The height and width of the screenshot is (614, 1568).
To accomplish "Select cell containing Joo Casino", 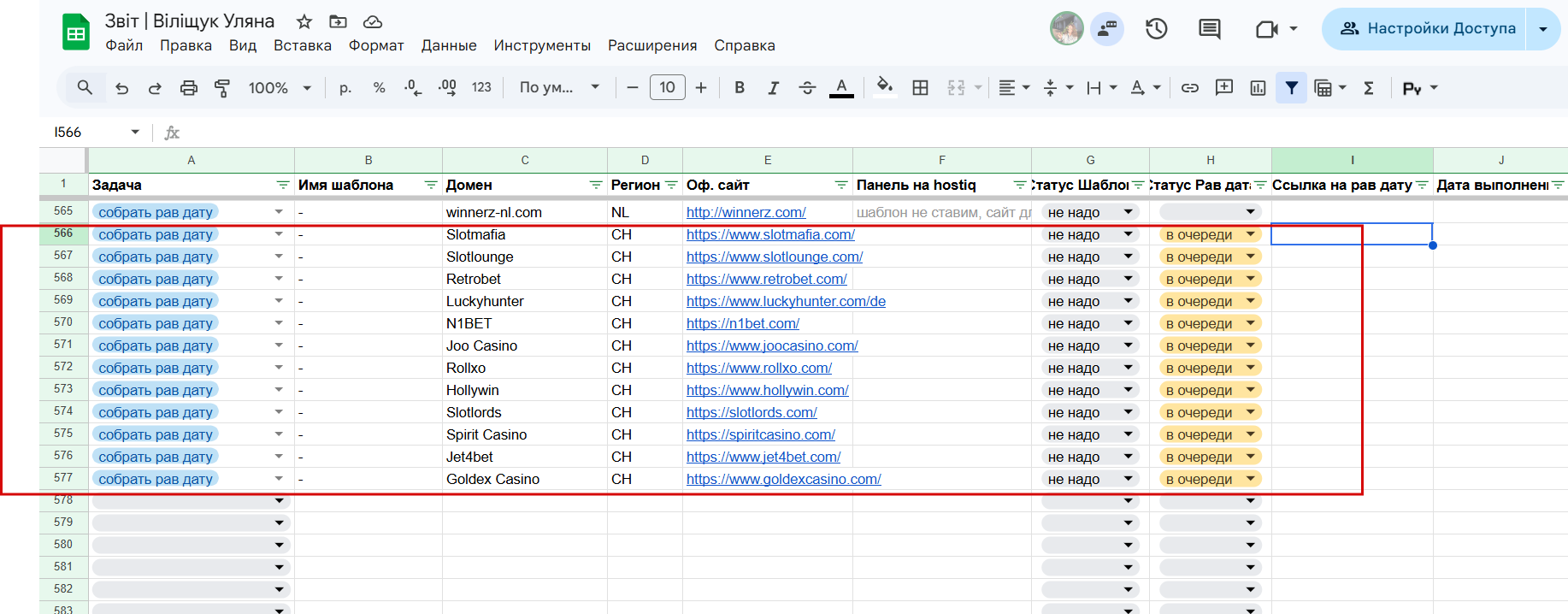I will point(525,345).
